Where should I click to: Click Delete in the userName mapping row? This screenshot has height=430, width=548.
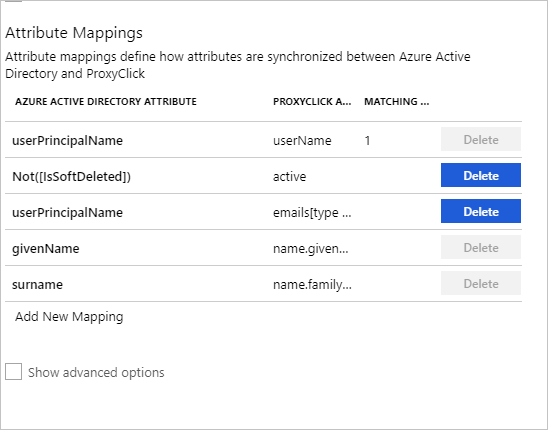481,139
